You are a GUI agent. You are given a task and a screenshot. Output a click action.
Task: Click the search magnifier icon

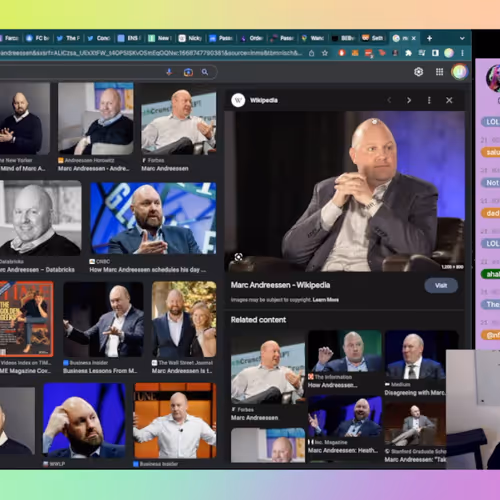pos(205,72)
